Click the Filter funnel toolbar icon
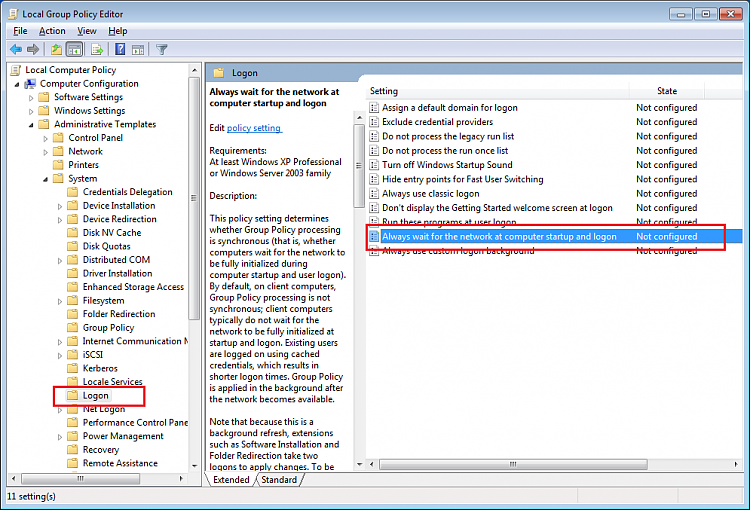750x510 pixels. [x=162, y=49]
